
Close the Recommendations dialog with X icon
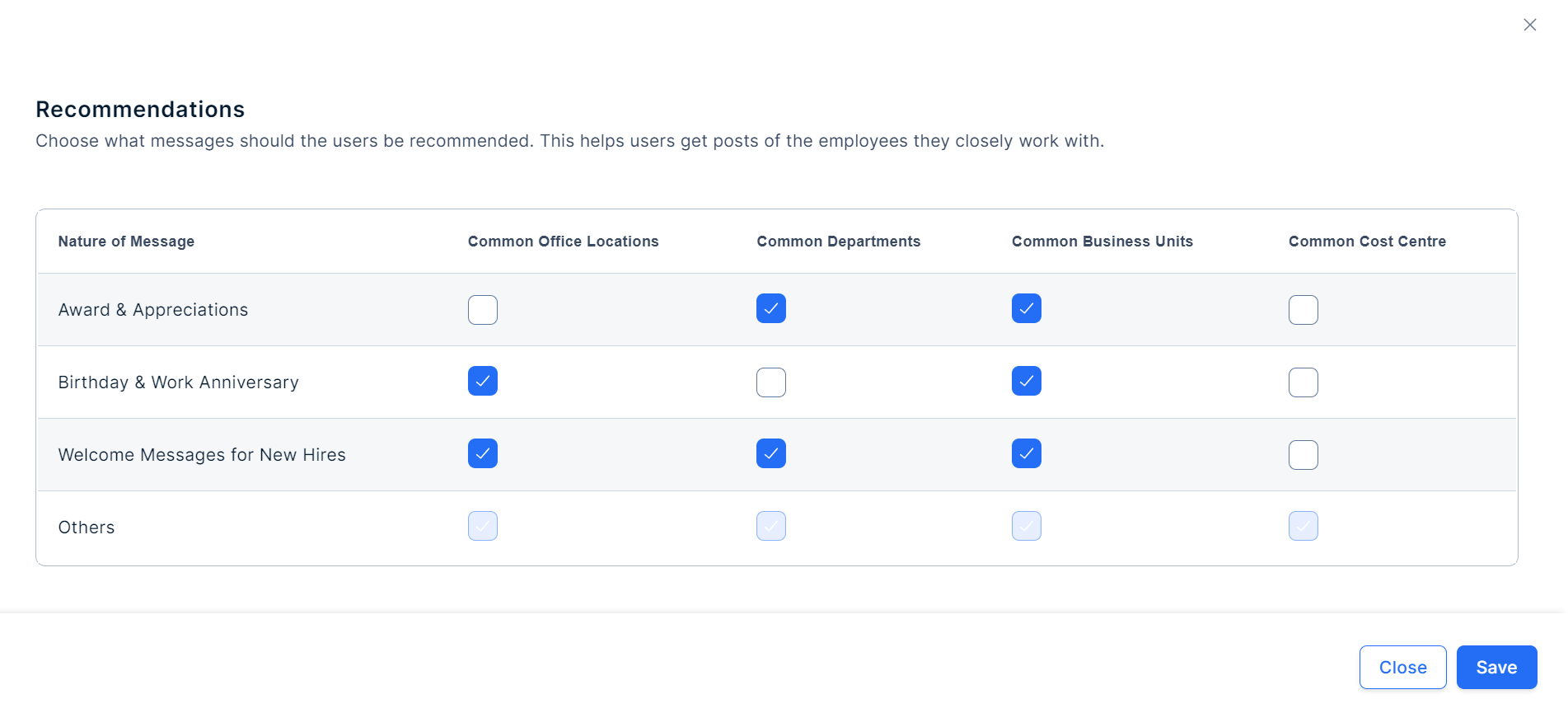(x=1529, y=25)
